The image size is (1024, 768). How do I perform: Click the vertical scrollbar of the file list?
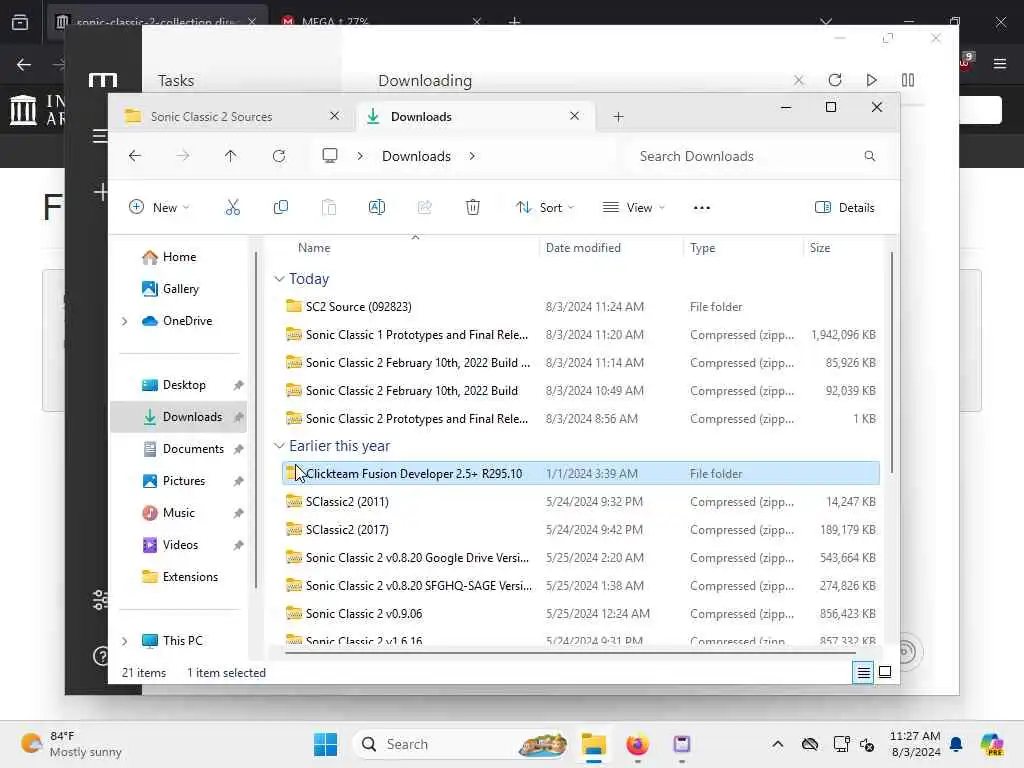[x=891, y=362]
